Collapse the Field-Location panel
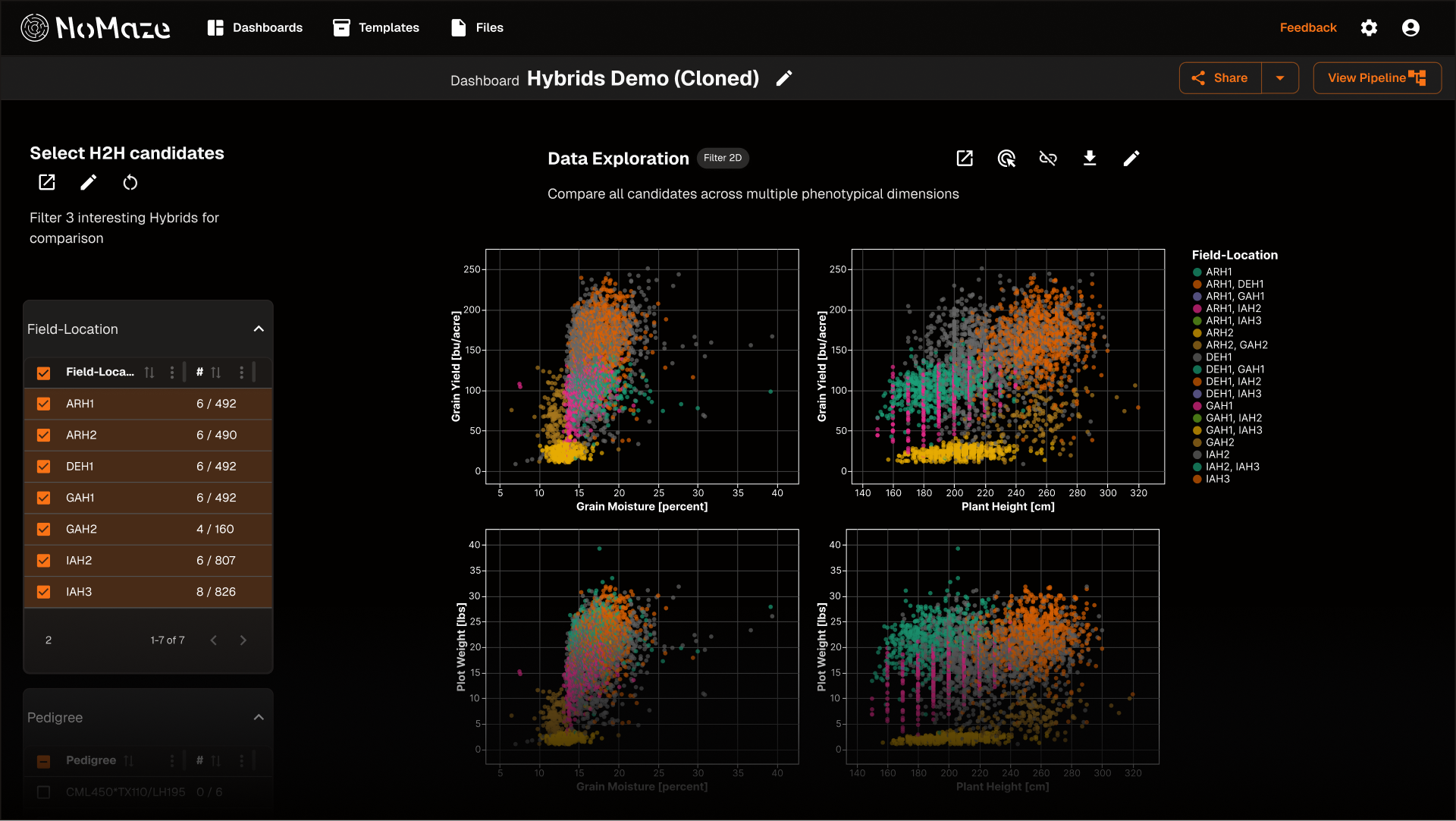The image size is (1456, 821). [x=259, y=329]
